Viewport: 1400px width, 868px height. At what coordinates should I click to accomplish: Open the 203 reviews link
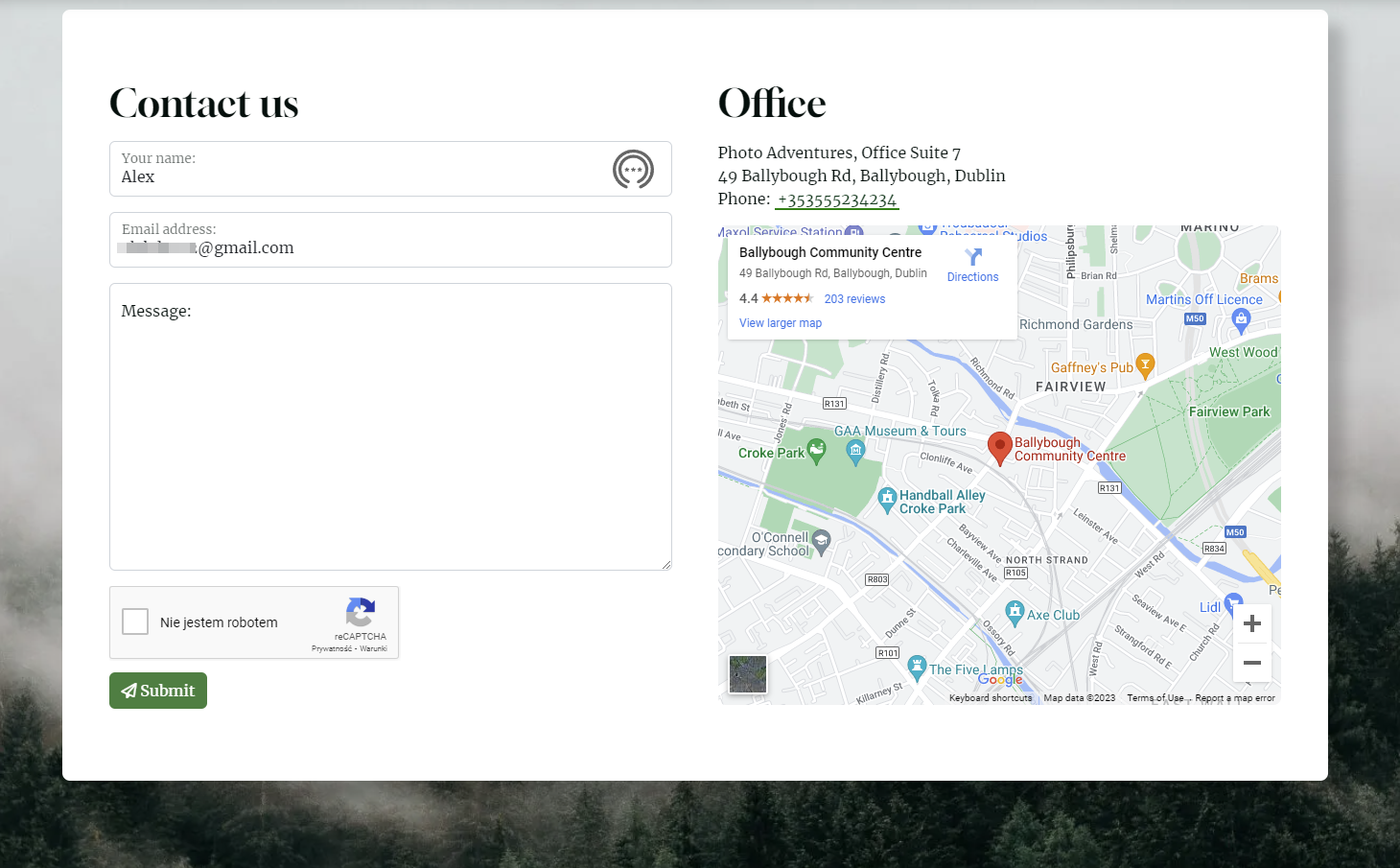tap(854, 299)
